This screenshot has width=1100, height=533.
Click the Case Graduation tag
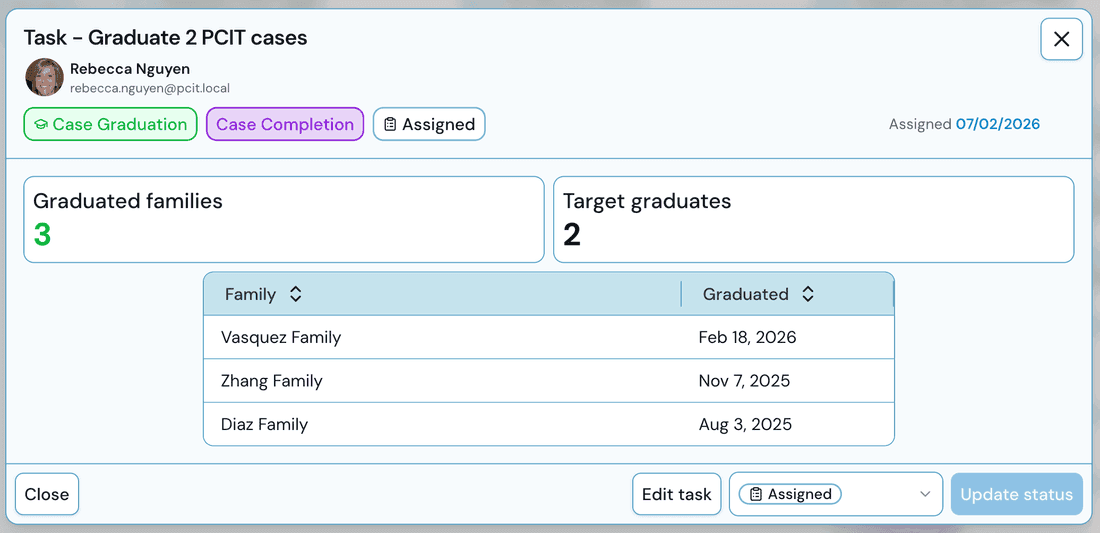coord(111,125)
